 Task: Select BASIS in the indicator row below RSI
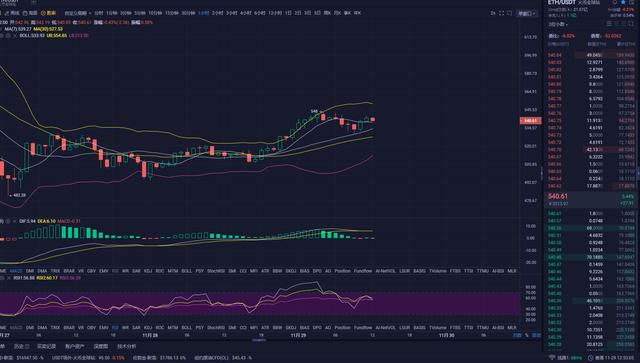(x=419, y=327)
